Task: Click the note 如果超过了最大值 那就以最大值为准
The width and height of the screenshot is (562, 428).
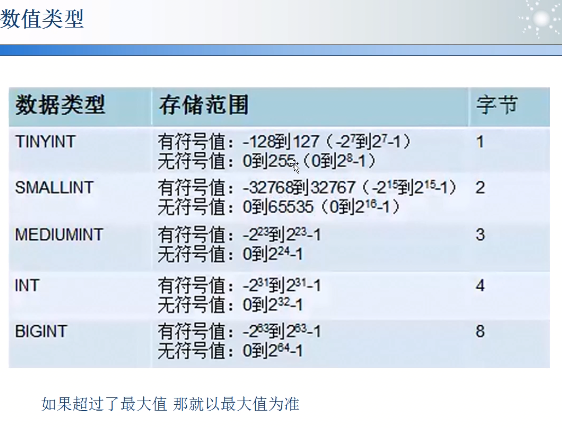Action: [x=170, y=404]
